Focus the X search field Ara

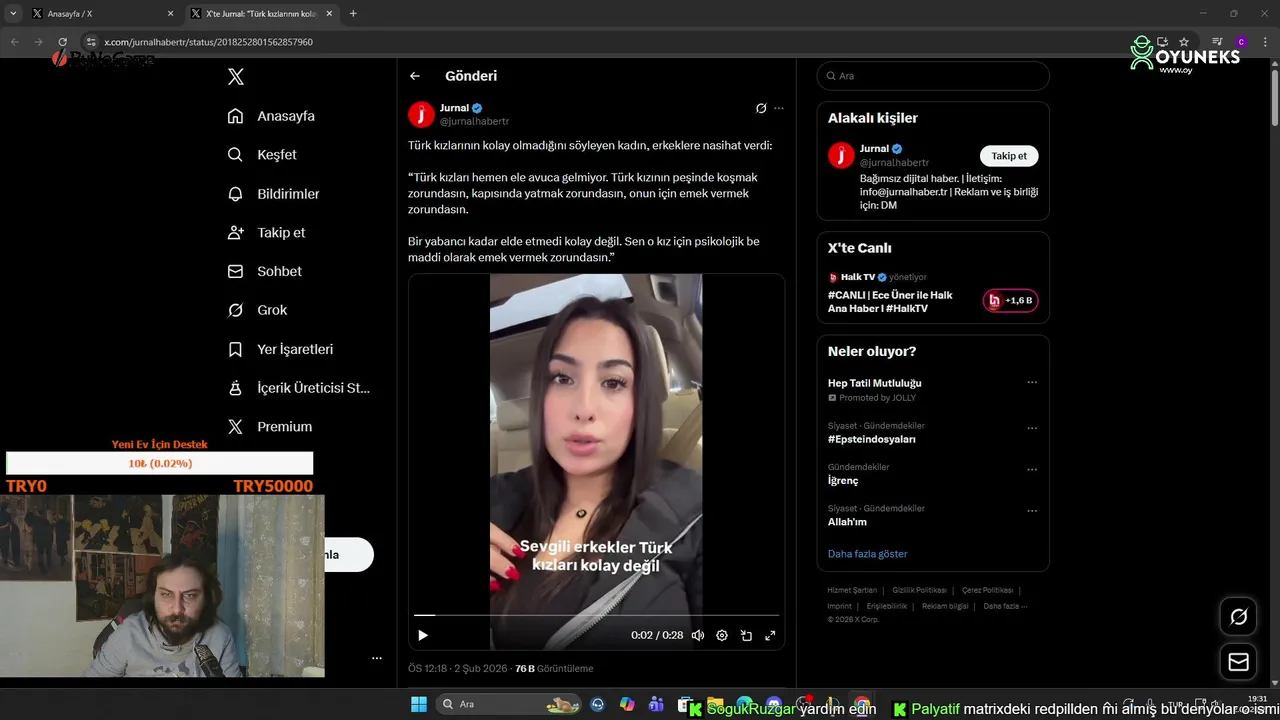click(x=933, y=76)
